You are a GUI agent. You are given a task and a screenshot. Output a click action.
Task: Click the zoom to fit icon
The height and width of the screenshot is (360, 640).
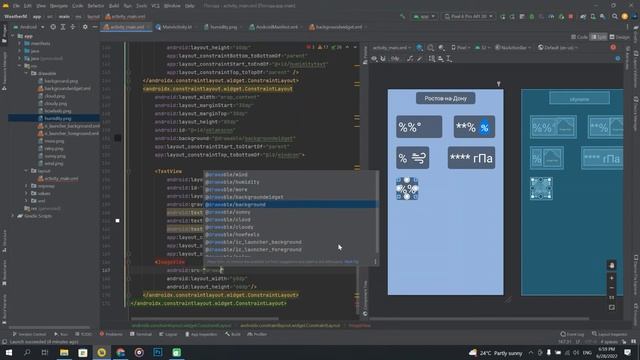pos(611,308)
